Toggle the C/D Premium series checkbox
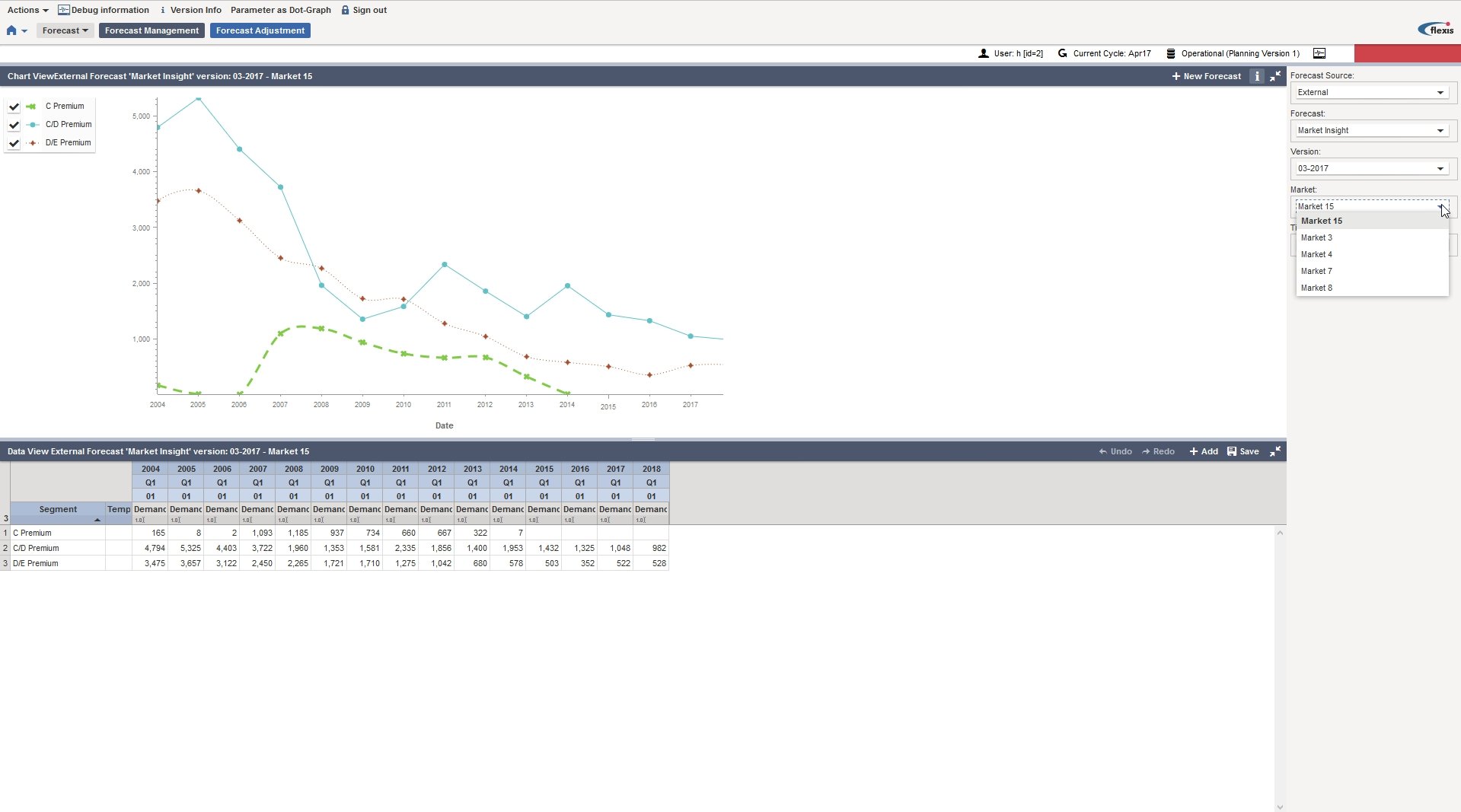Viewport: 1461px width, 812px height. [x=14, y=125]
